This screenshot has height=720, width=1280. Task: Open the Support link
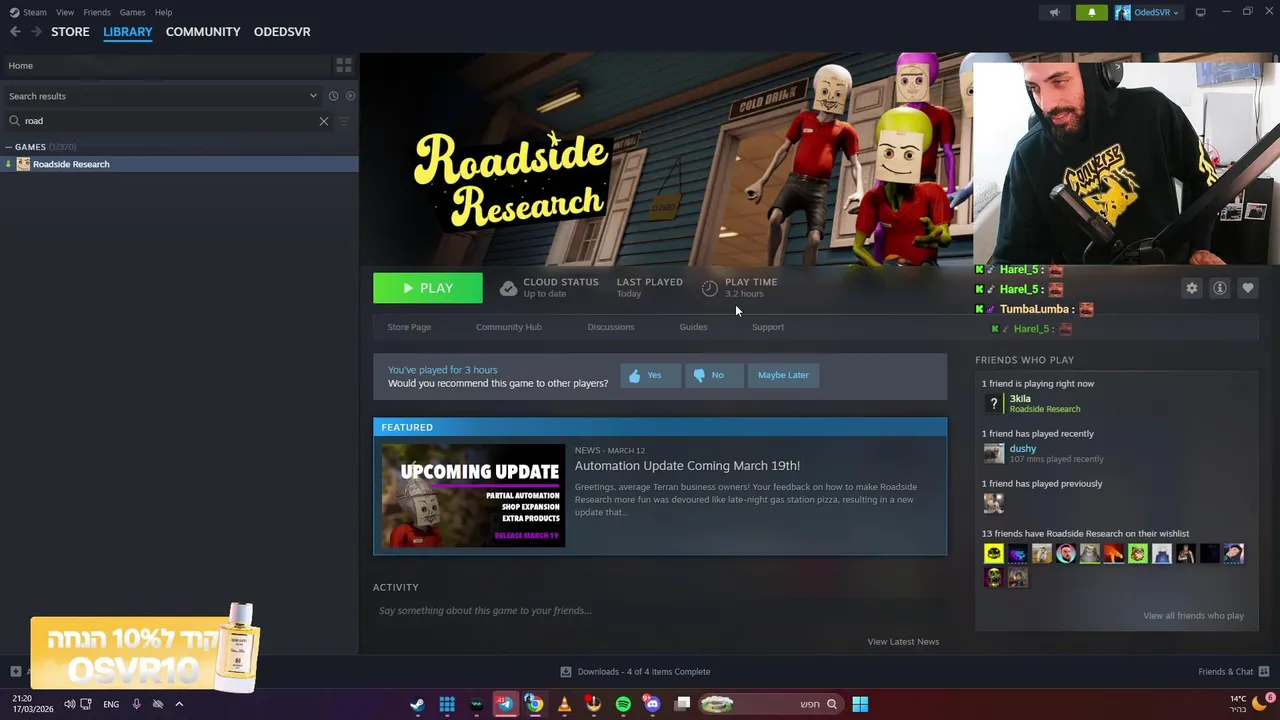pyautogui.click(x=768, y=327)
